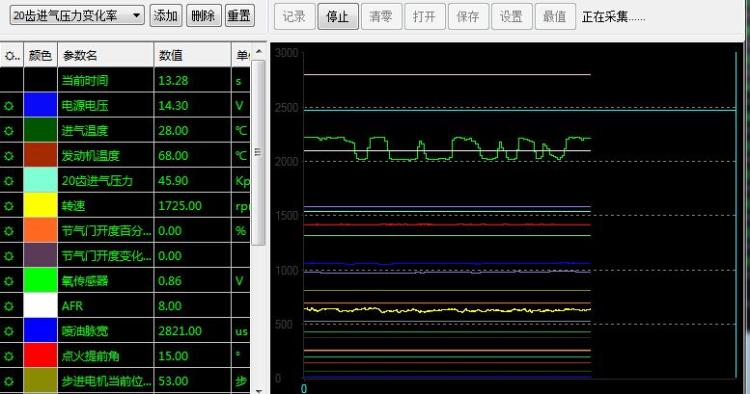
Task: Click the scroll up arrow of parameter list
Action: [x=258, y=51]
